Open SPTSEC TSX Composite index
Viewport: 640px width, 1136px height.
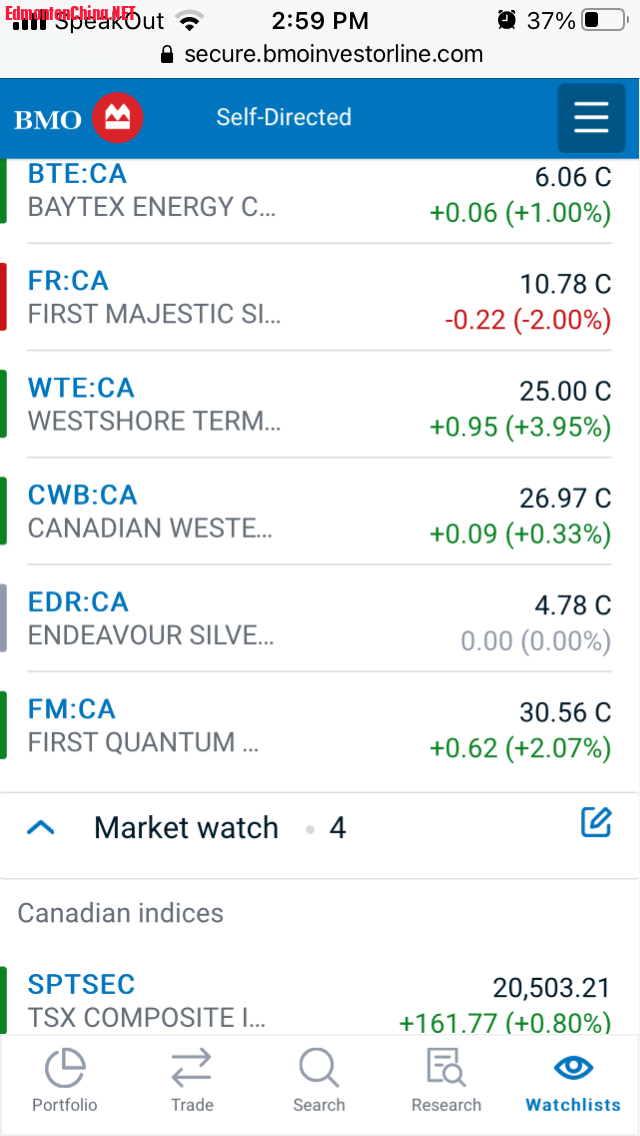[x=81, y=984]
